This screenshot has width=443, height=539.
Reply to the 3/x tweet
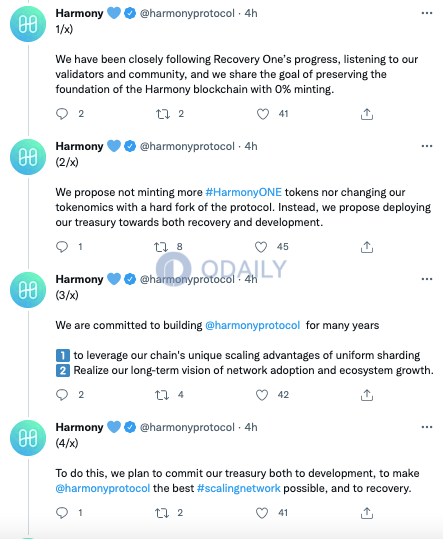[62, 395]
